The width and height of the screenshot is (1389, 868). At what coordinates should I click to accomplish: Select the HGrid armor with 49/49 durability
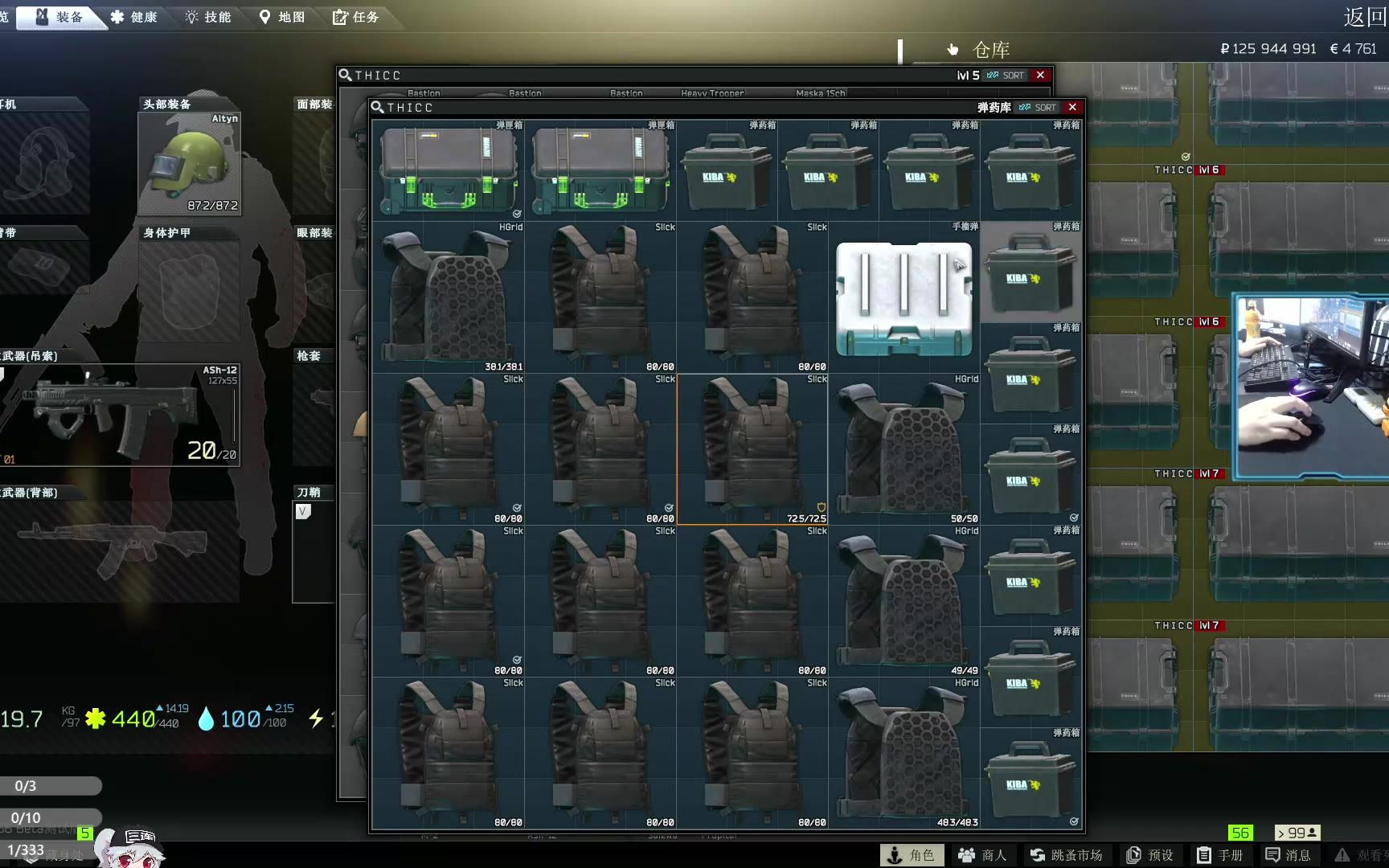tap(904, 601)
